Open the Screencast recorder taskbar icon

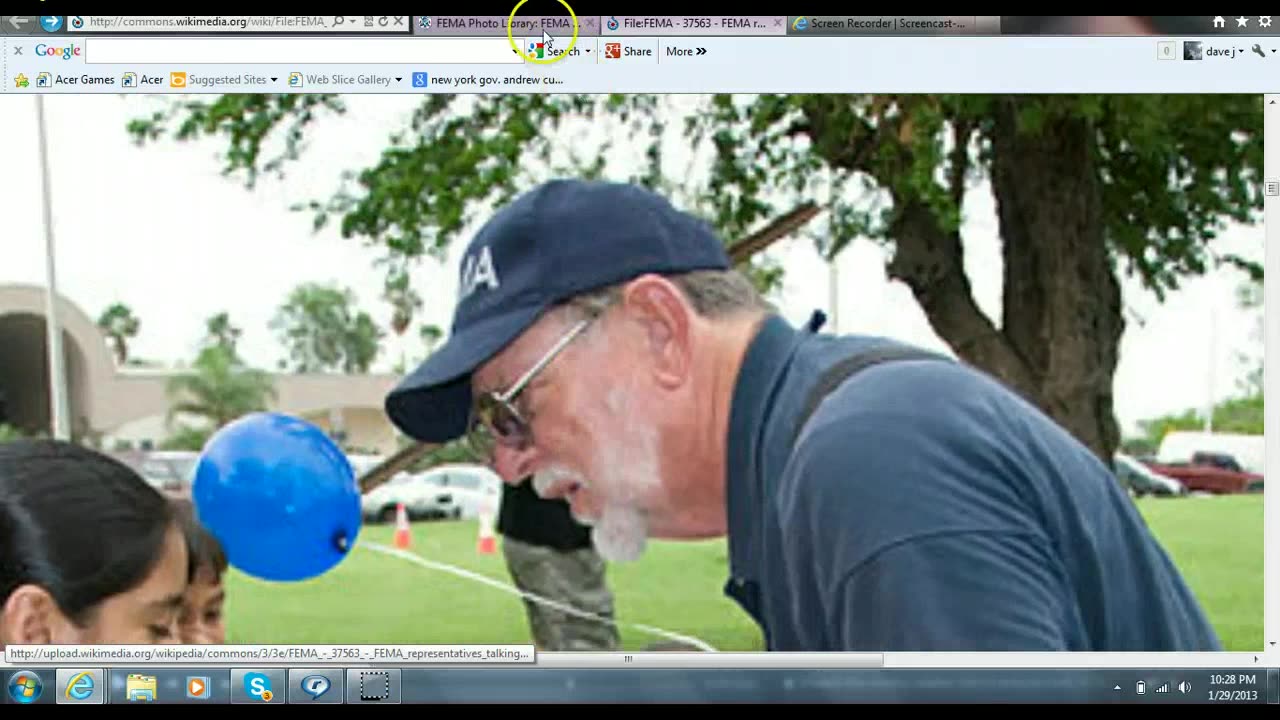[x=316, y=687]
